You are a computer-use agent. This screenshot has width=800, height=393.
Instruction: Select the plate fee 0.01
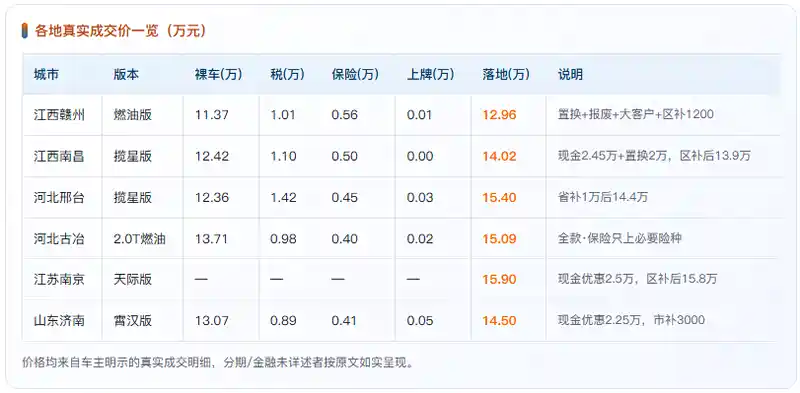420,115
